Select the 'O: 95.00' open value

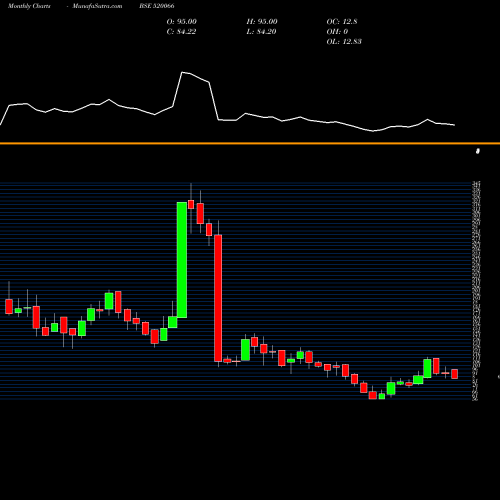(x=182, y=22)
